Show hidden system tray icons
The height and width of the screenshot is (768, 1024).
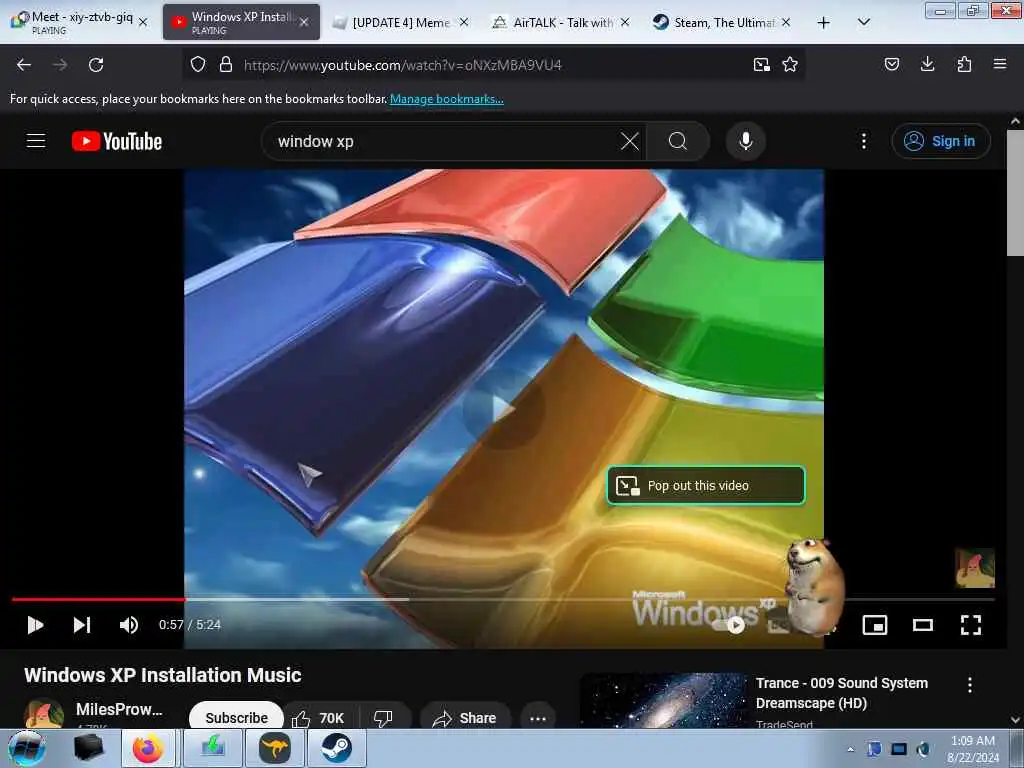point(850,749)
